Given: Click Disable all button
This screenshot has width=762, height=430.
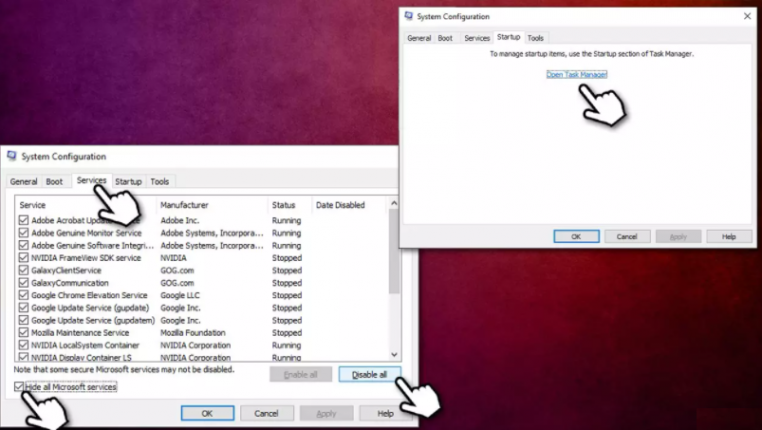Looking at the screenshot, I should pos(369,375).
